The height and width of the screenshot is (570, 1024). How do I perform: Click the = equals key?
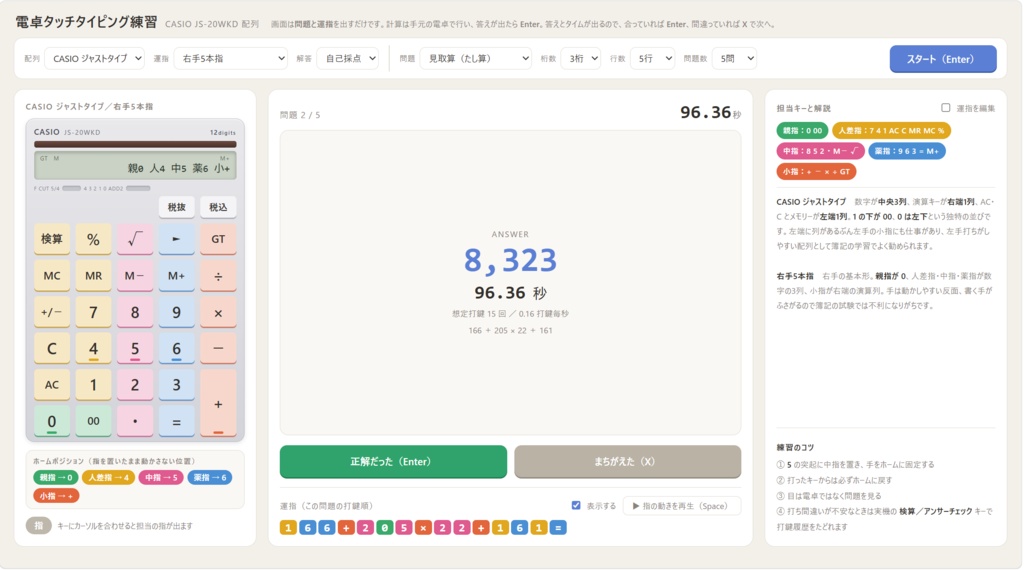click(x=176, y=422)
